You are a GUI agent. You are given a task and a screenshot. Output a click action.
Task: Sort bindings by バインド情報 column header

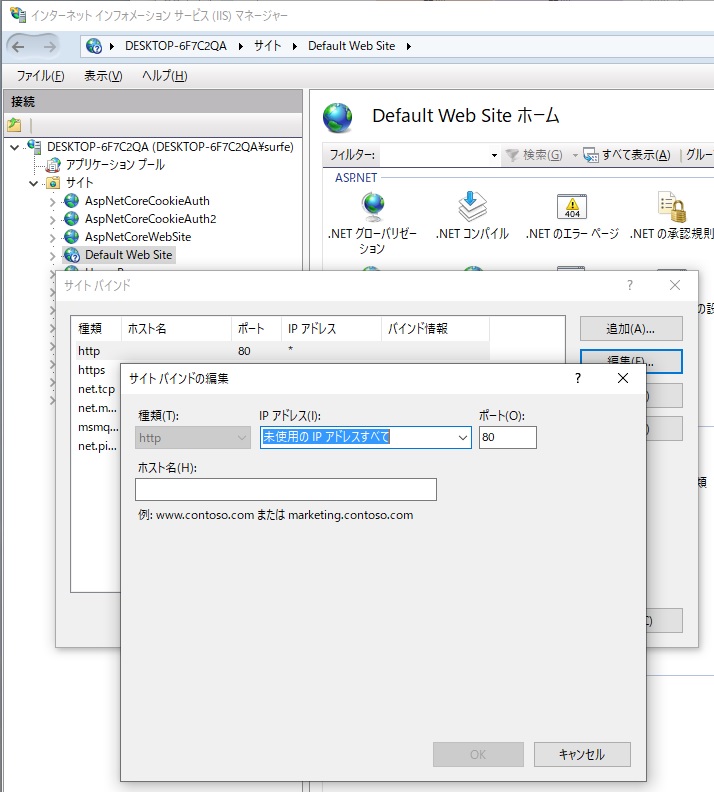(x=435, y=328)
